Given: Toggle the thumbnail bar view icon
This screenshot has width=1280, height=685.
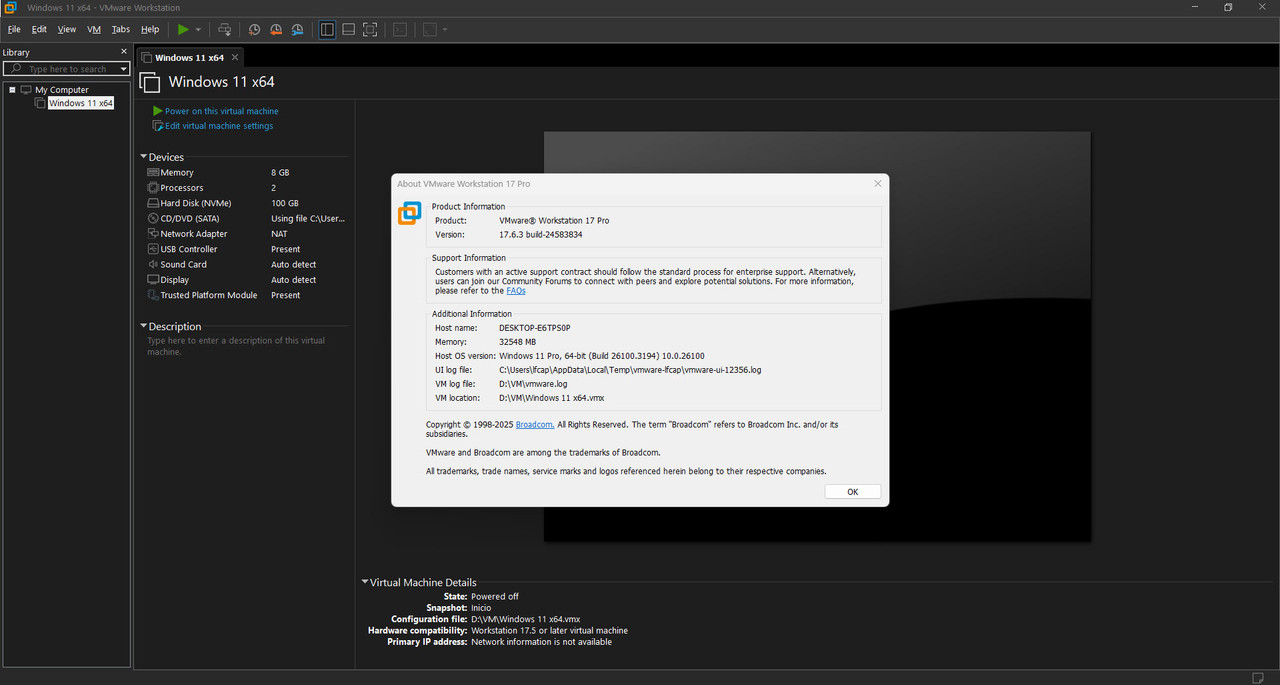Looking at the screenshot, I should [x=348, y=30].
